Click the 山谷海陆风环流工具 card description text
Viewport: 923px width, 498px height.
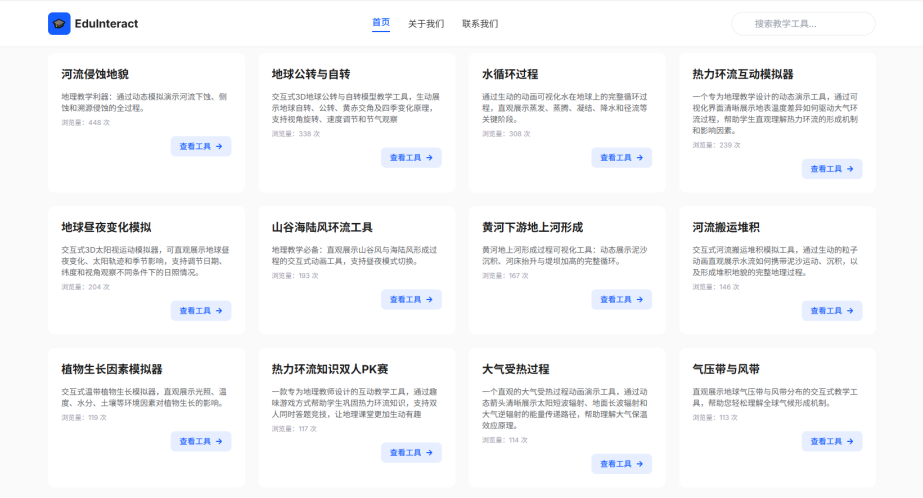pos(355,255)
